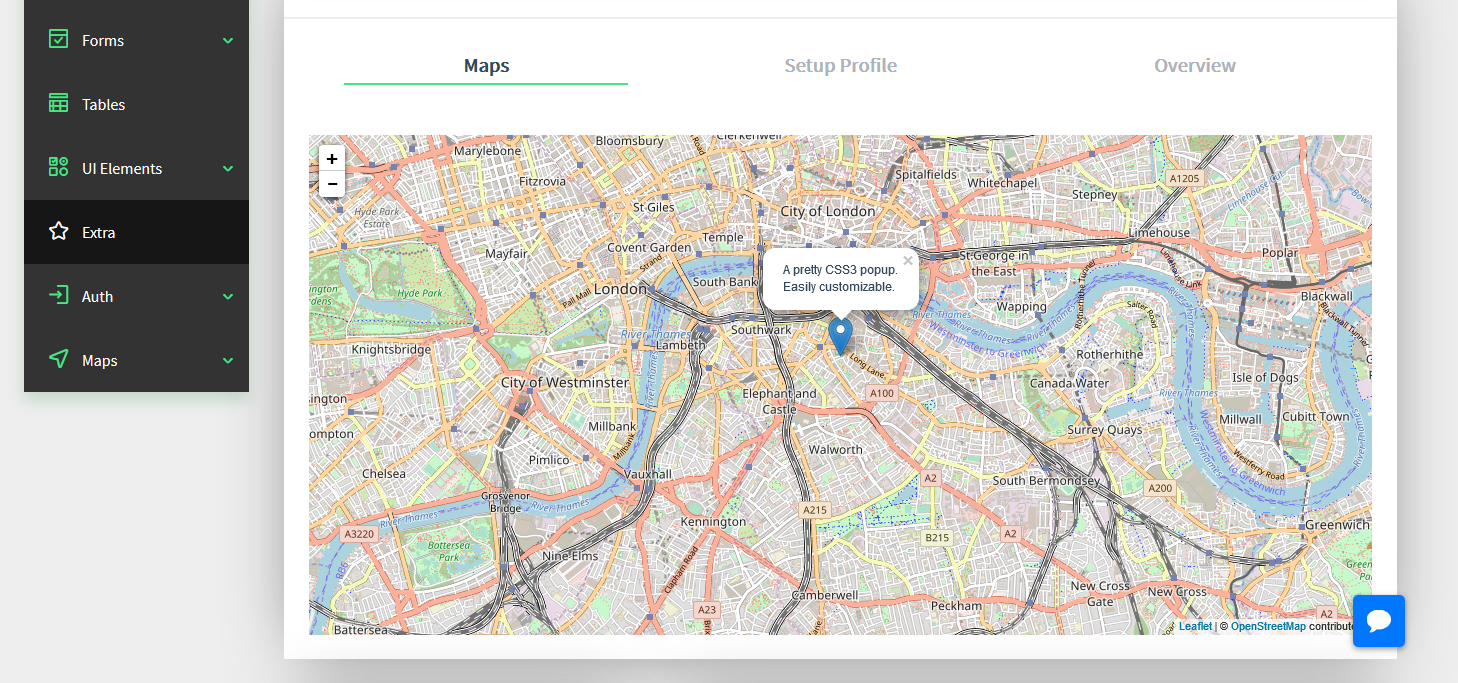
Task: Click the 'Kennington' map label
Action: (x=713, y=522)
